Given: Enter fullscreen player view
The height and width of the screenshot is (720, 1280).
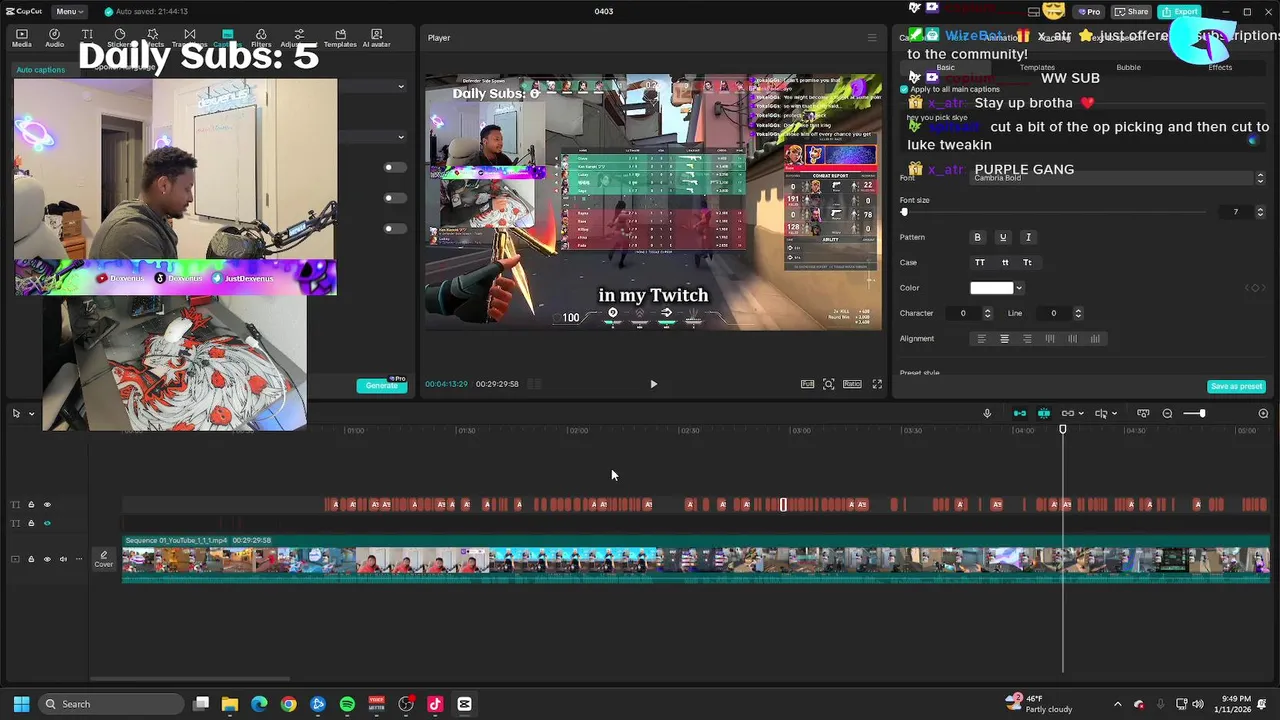Looking at the screenshot, I should [877, 384].
